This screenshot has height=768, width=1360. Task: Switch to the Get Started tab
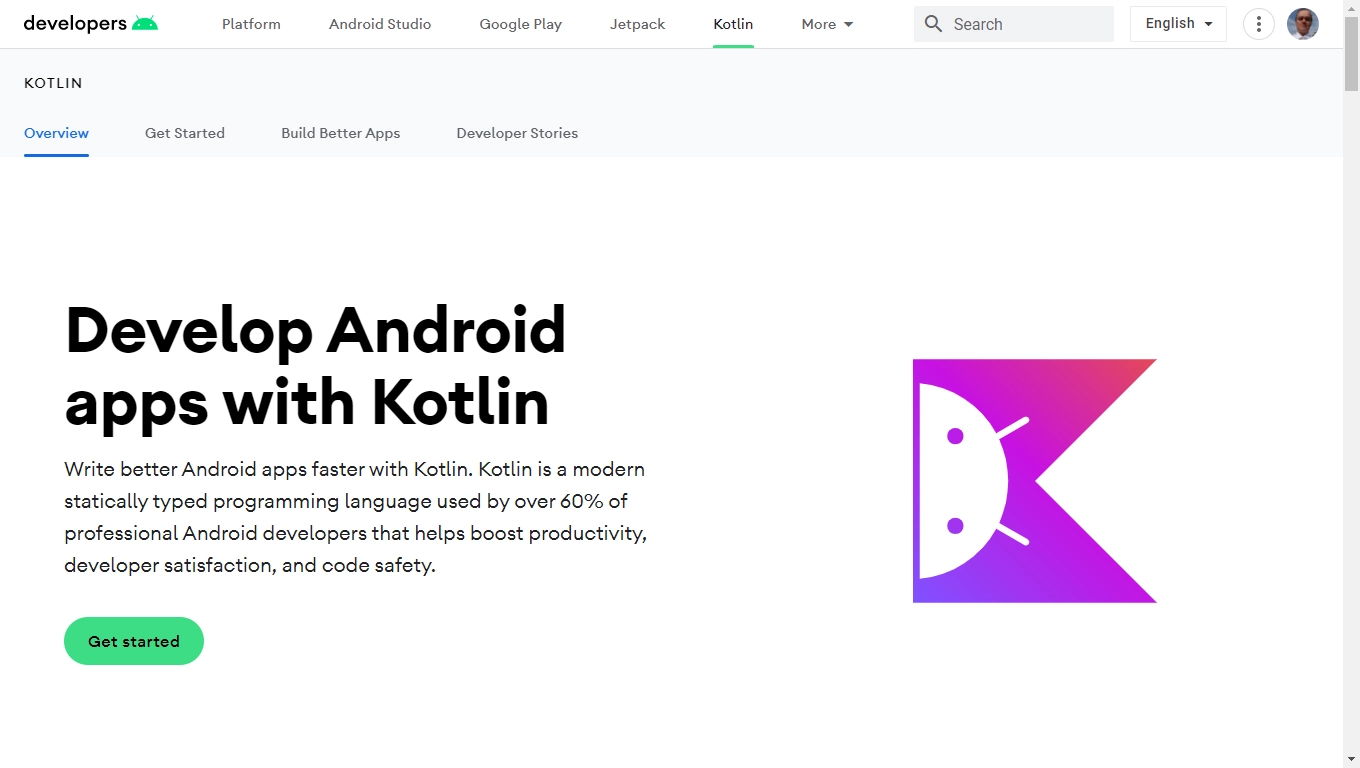[184, 133]
